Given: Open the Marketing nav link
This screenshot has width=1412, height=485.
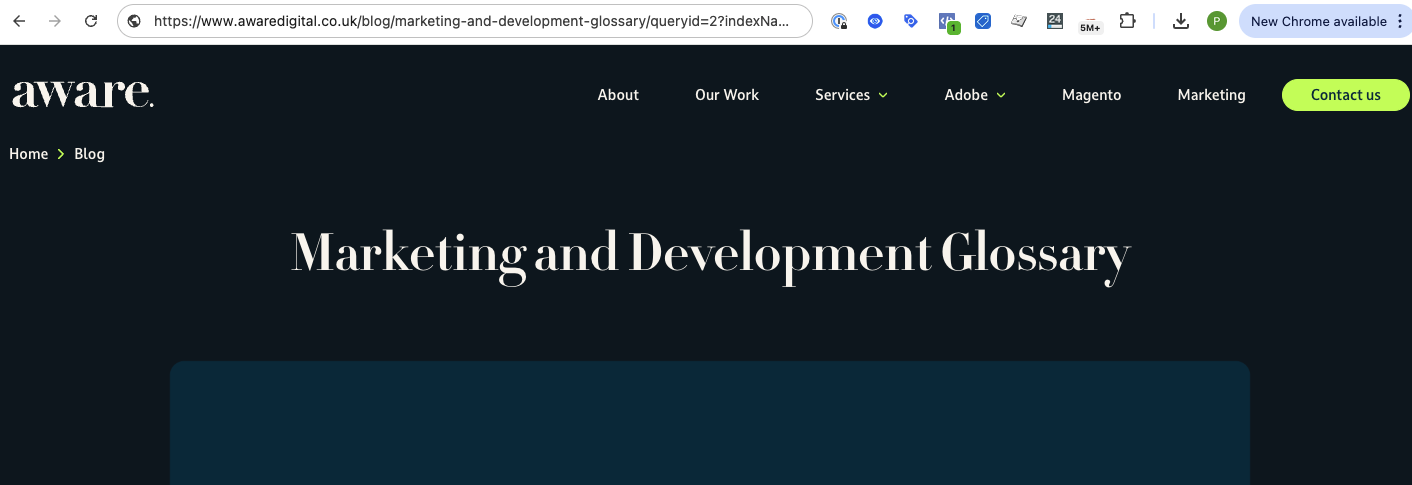Looking at the screenshot, I should pos(1212,95).
